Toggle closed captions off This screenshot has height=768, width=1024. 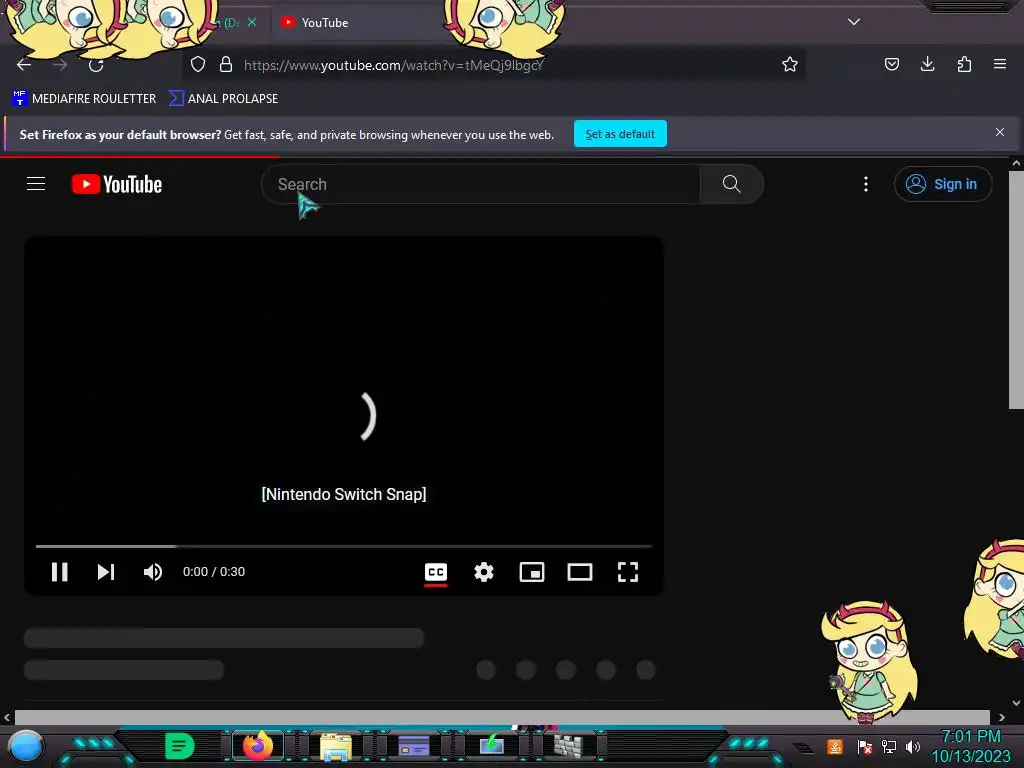click(436, 572)
